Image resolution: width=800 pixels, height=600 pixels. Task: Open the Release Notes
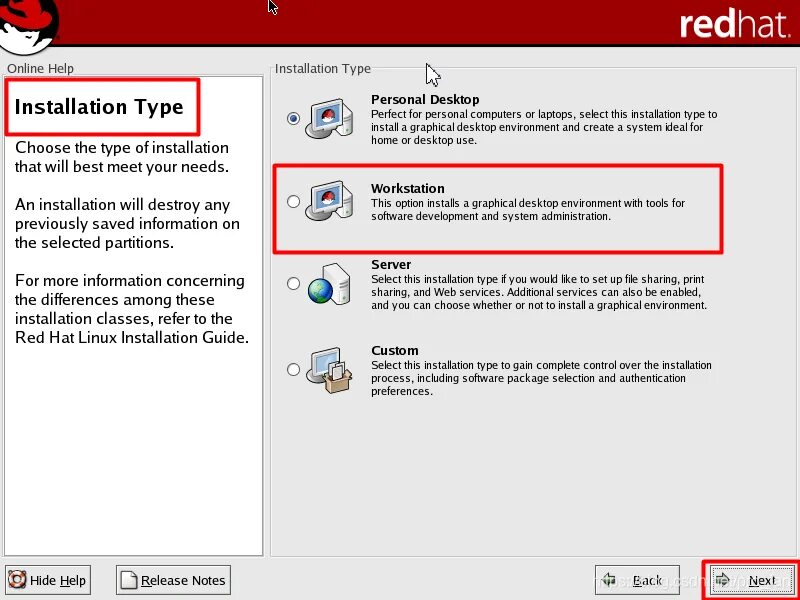point(173,580)
